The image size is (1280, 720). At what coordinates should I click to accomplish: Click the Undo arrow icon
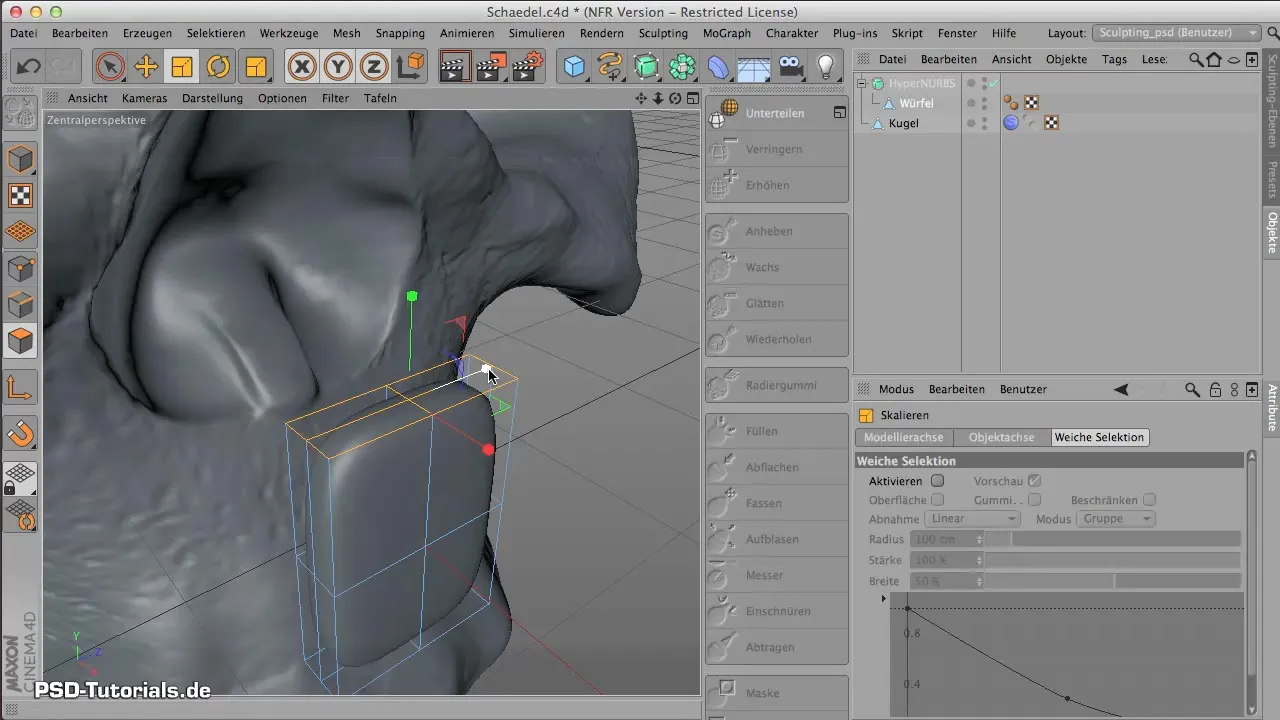point(28,67)
